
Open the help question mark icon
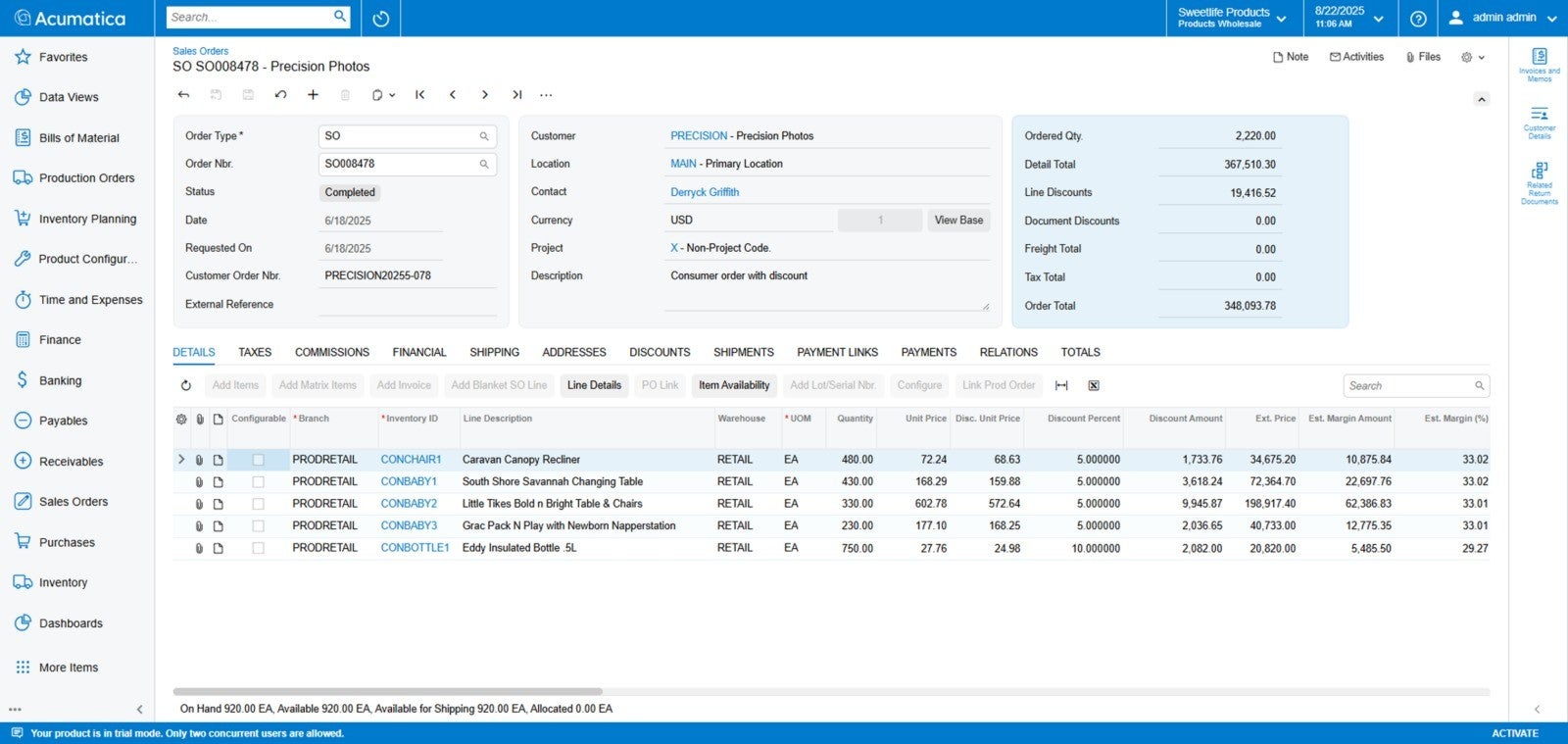pyautogui.click(x=1418, y=18)
